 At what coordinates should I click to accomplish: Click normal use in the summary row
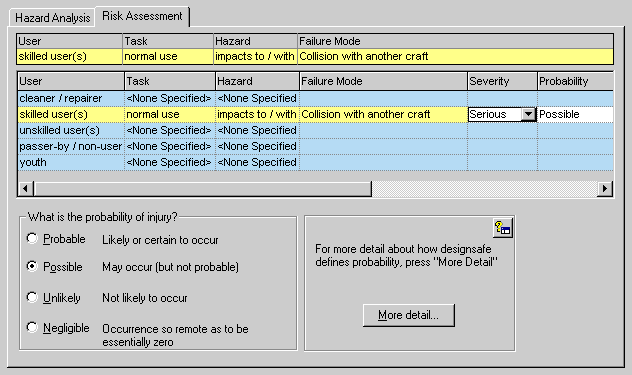click(x=168, y=56)
